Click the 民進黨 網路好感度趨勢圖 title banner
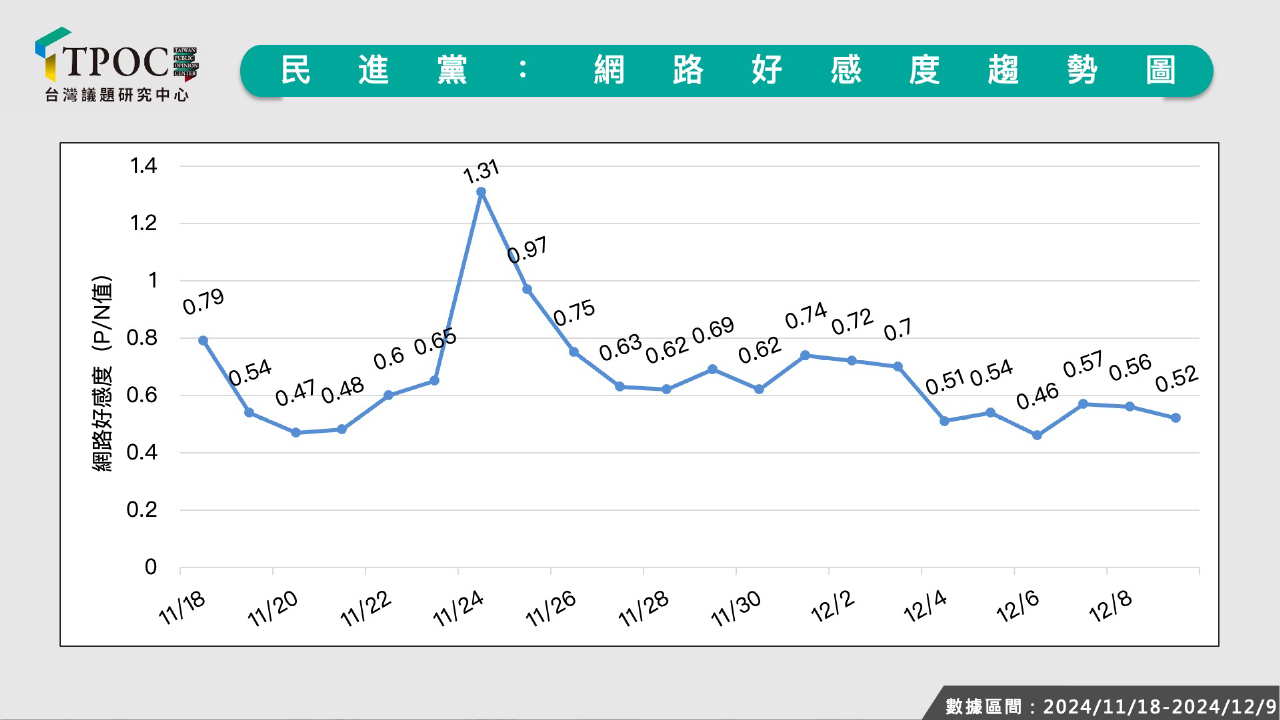The image size is (1280, 720). [726, 70]
